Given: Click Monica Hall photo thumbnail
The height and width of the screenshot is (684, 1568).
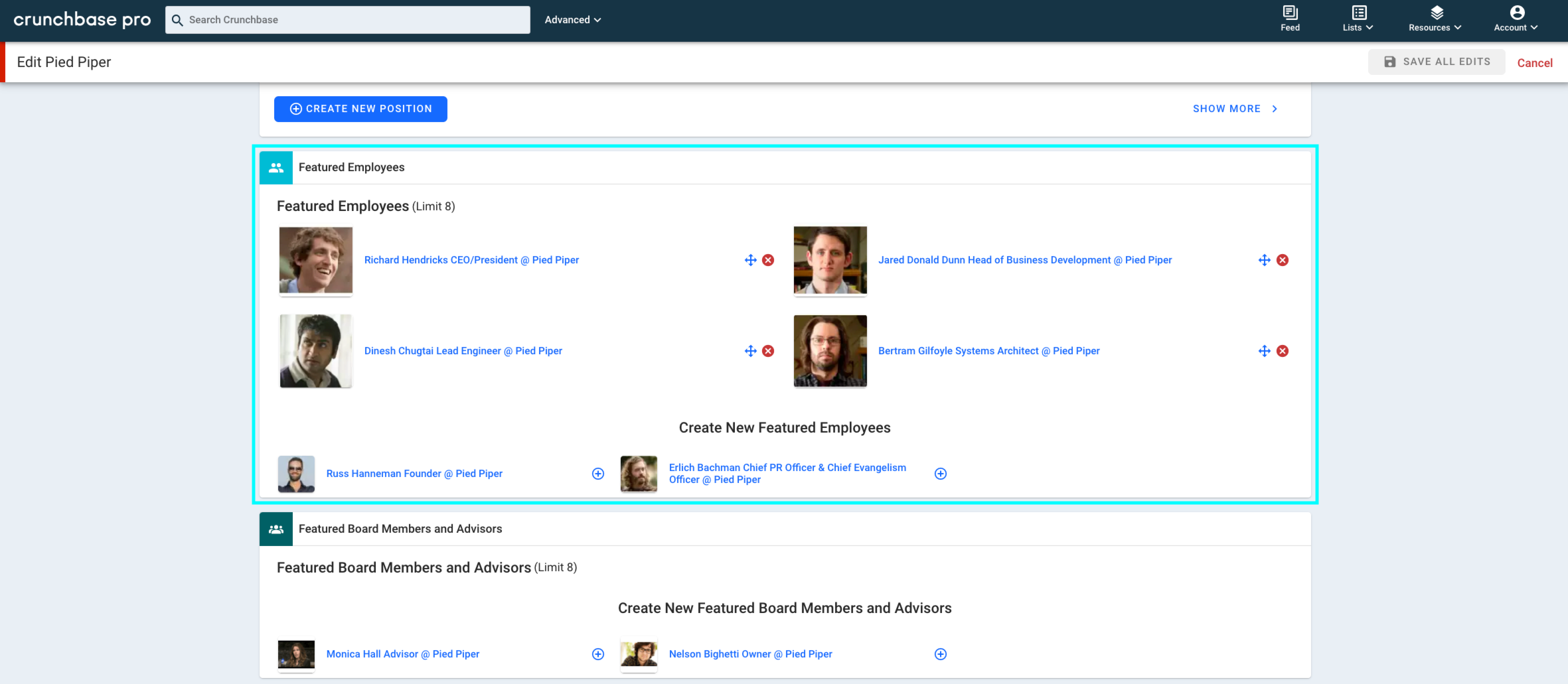Looking at the screenshot, I should [x=296, y=654].
